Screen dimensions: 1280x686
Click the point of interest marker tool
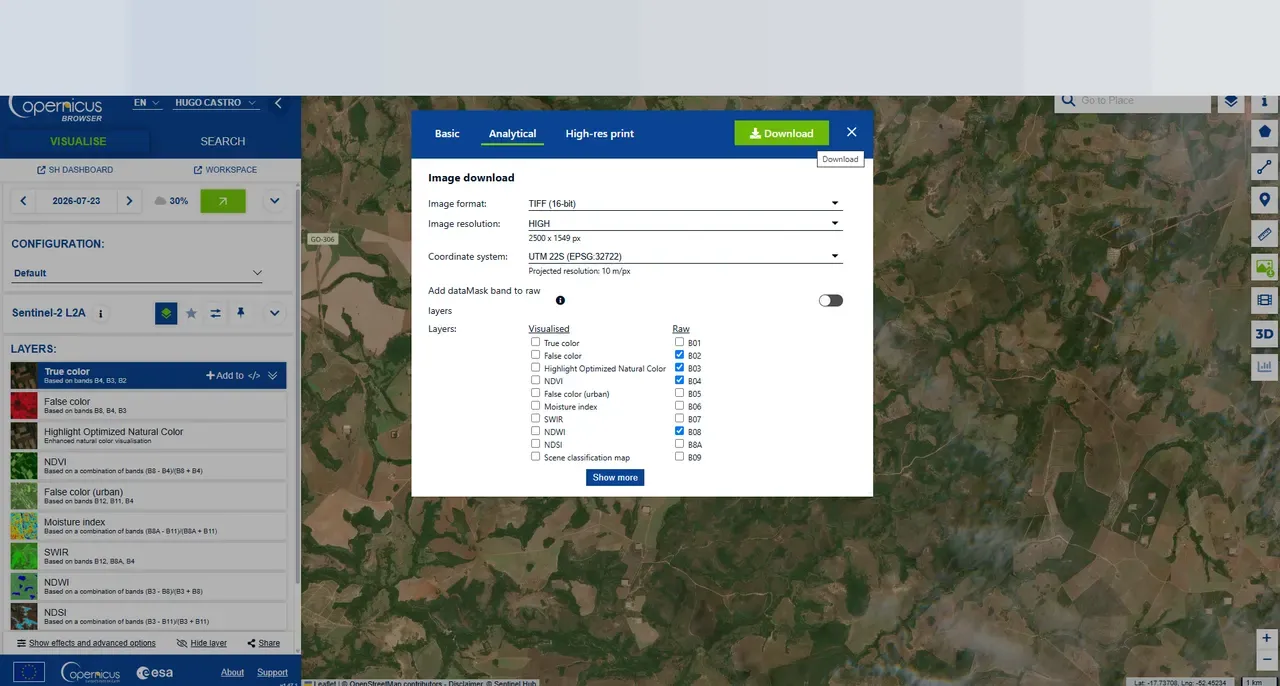[x=1265, y=200]
